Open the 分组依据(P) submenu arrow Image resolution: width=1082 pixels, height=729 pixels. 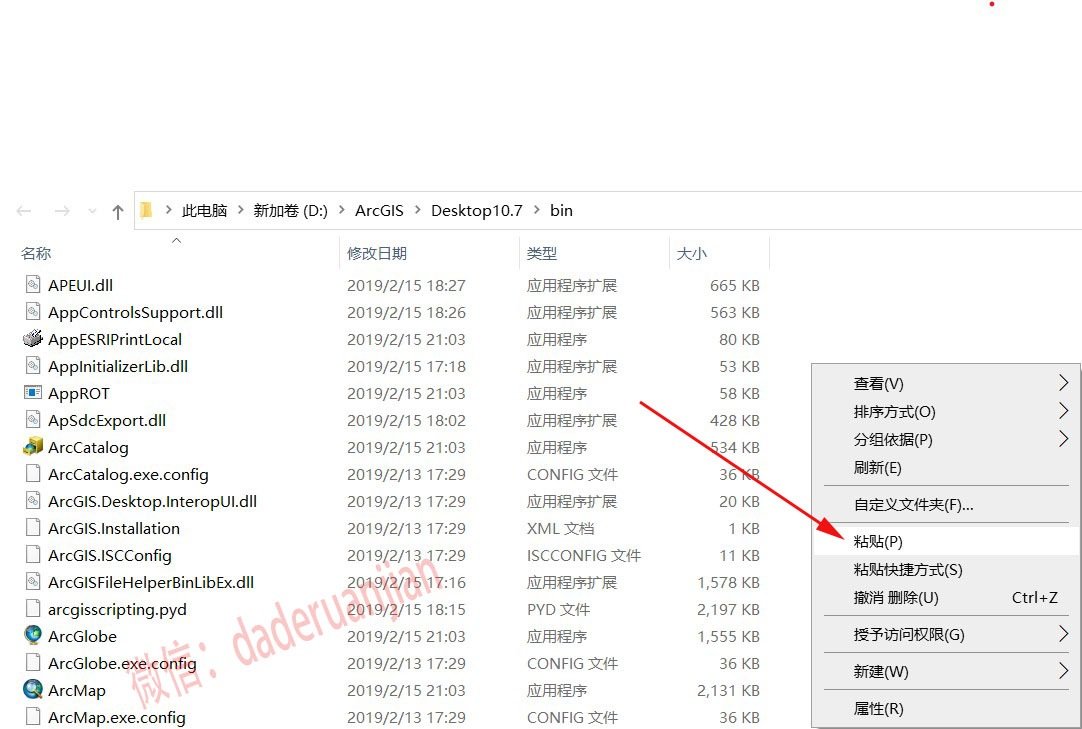(1063, 439)
